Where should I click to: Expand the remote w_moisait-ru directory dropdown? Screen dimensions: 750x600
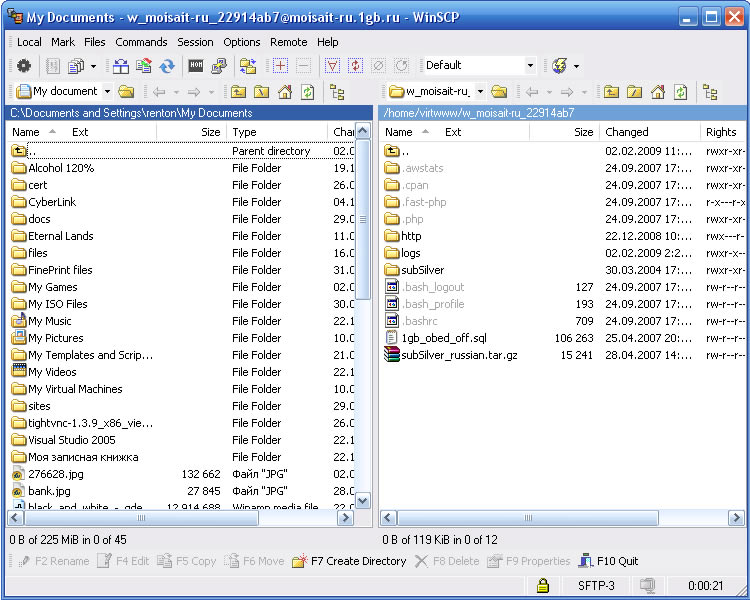click(478, 92)
